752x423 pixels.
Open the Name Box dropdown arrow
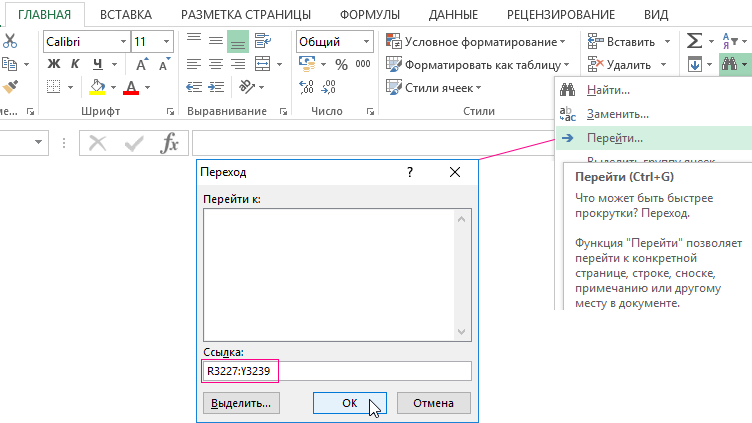point(38,142)
